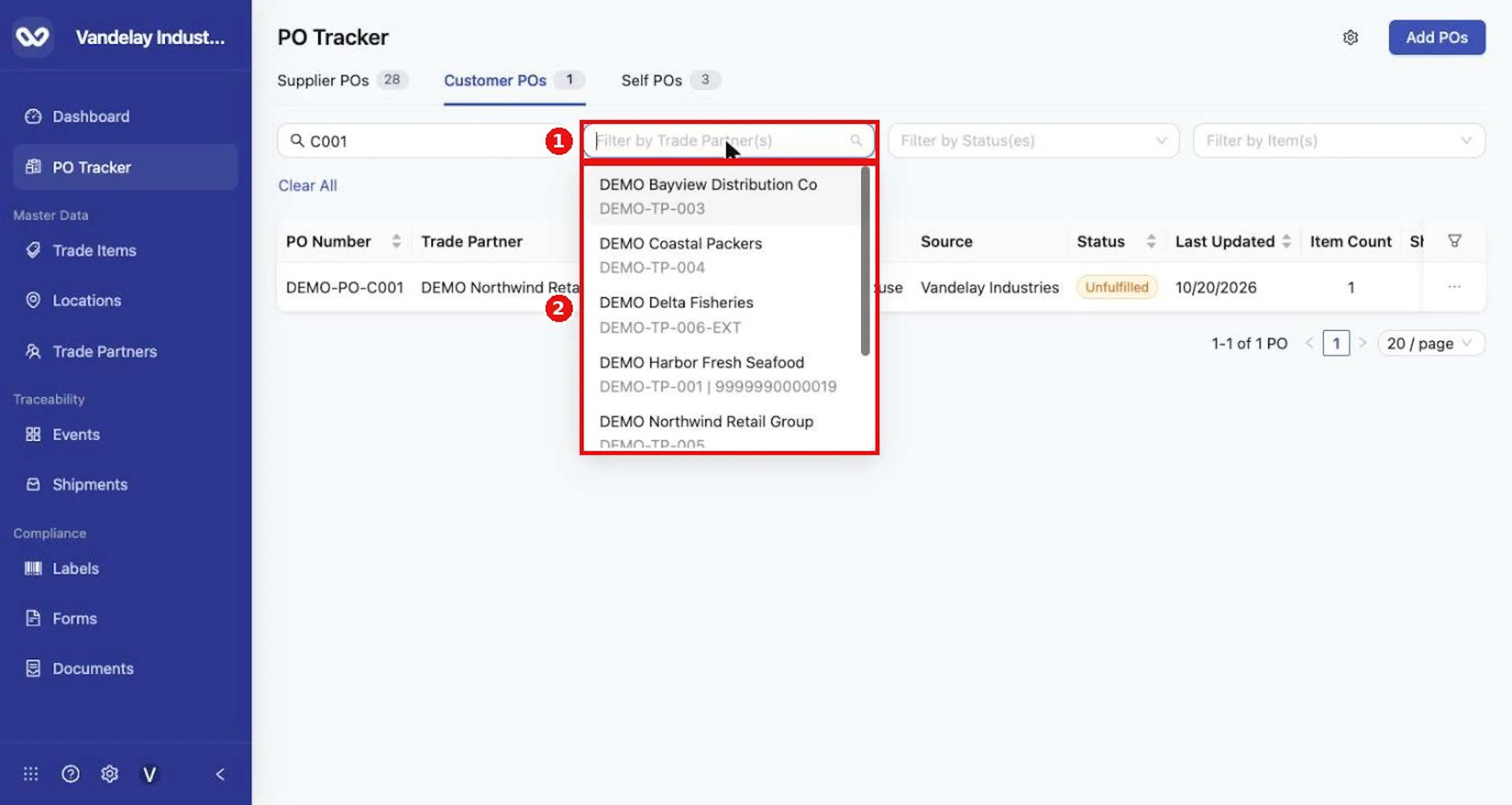Viewport: 1512px width, 805px height.
Task: Collapse the sidebar with the chevron
Action: tap(220, 774)
